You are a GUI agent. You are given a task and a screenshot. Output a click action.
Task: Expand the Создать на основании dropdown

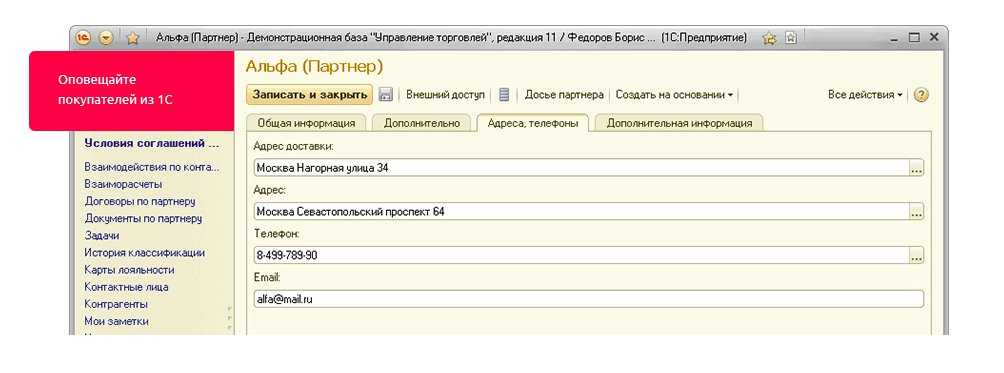pos(674,95)
